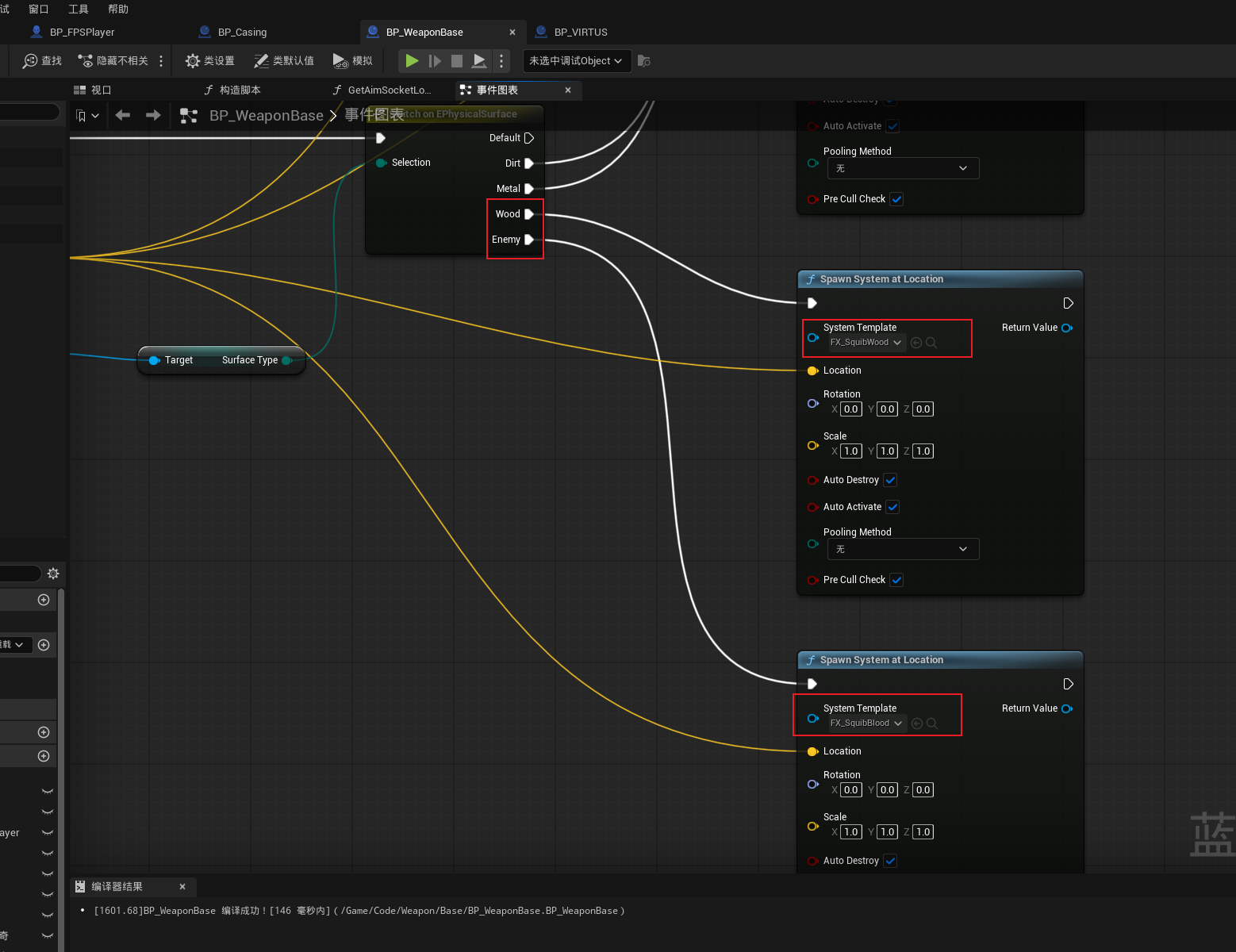
Task: Click Return Value pin on FX_SquibWood node
Action: [1067, 328]
